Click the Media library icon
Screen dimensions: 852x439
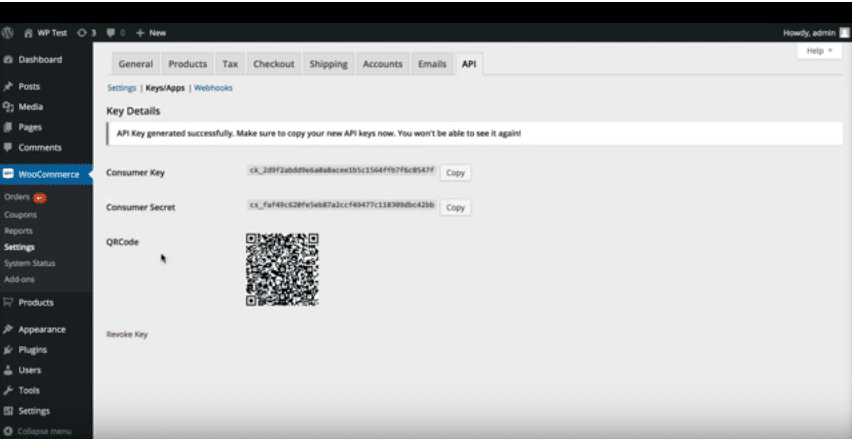click(x=8, y=107)
